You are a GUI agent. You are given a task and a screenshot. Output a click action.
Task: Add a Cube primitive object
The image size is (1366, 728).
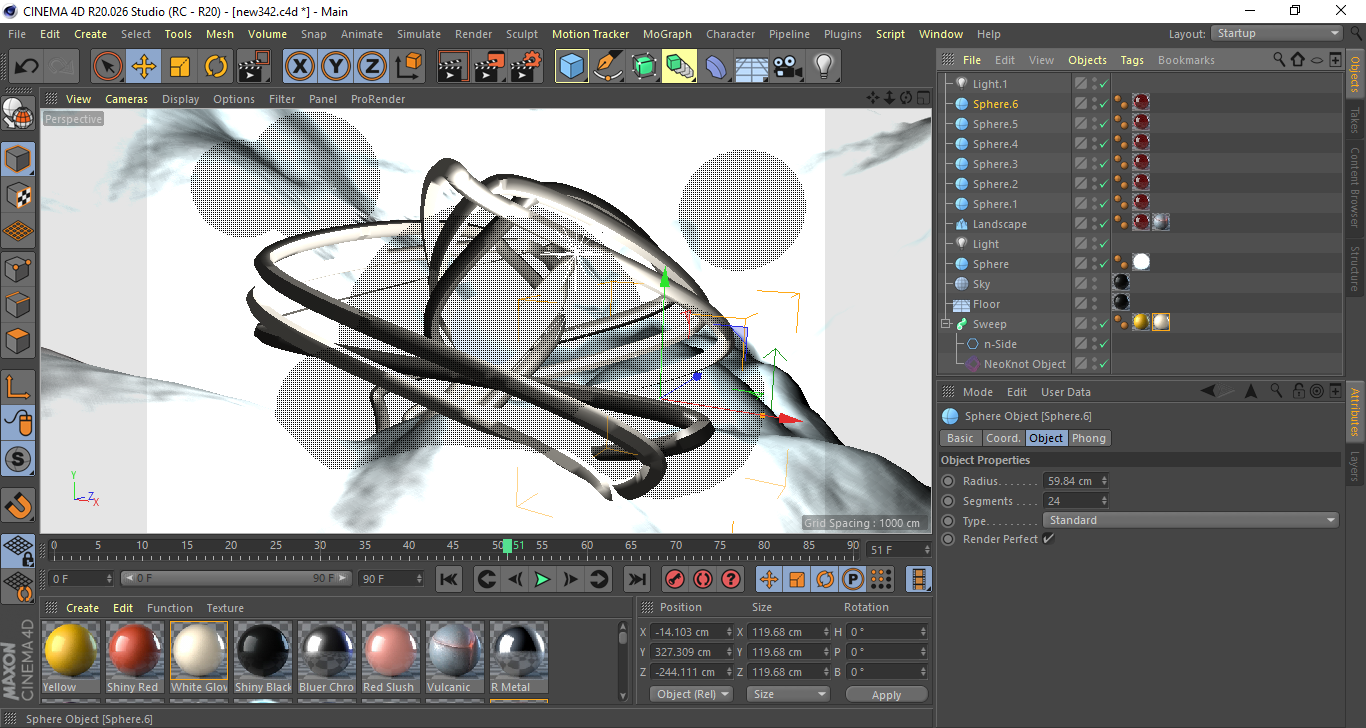[x=572, y=67]
